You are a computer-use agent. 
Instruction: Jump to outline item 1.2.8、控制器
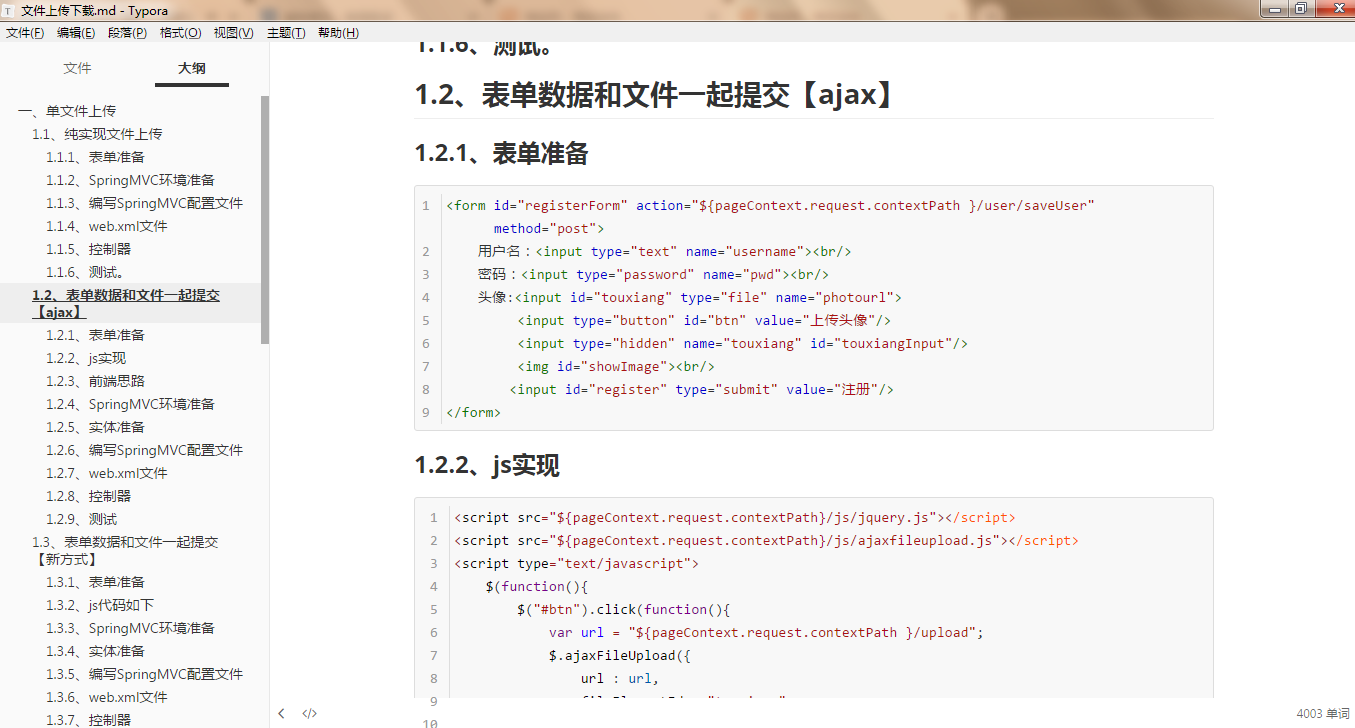[x=88, y=496]
